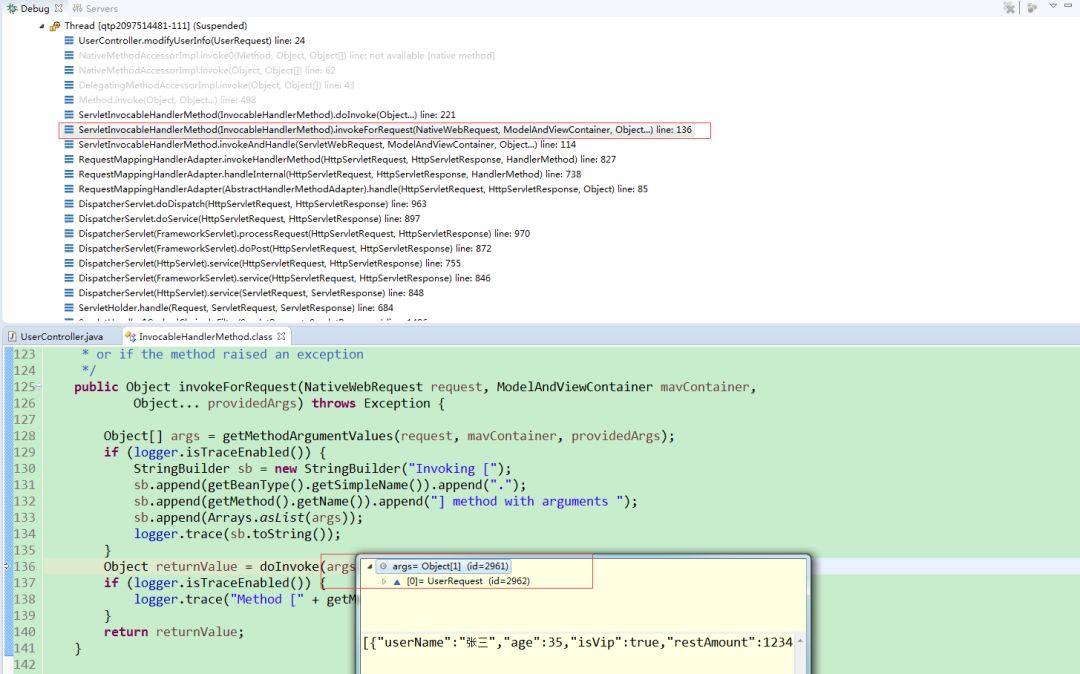Select HttpServlet.service line 848 frame
The height and width of the screenshot is (674, 1080).
pos(251,293)
